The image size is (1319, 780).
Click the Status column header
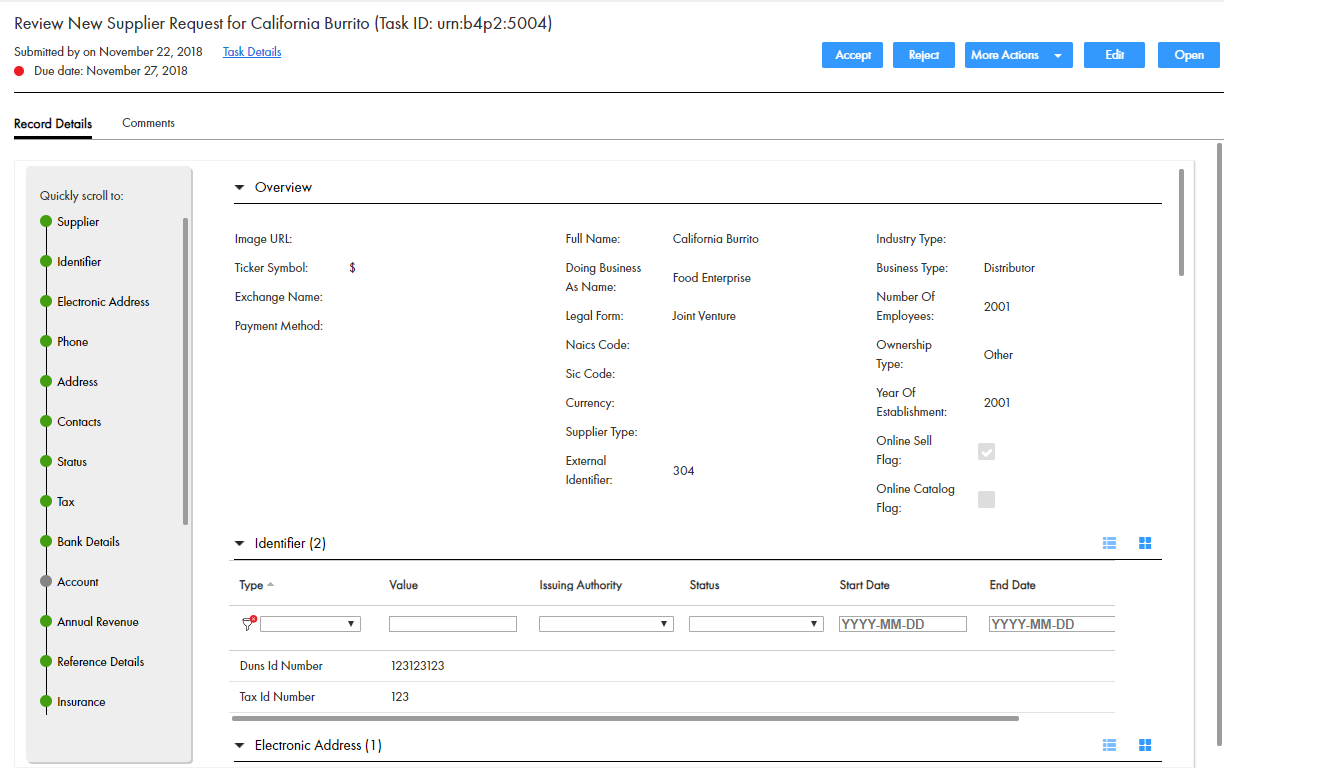[x=704, y=585]
